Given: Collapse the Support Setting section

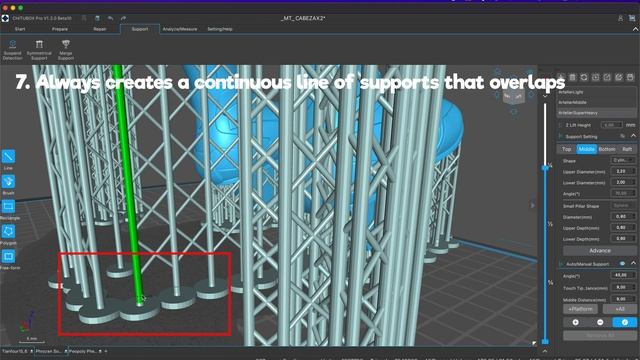Looking at the screenshot, I should click(633, 136).
